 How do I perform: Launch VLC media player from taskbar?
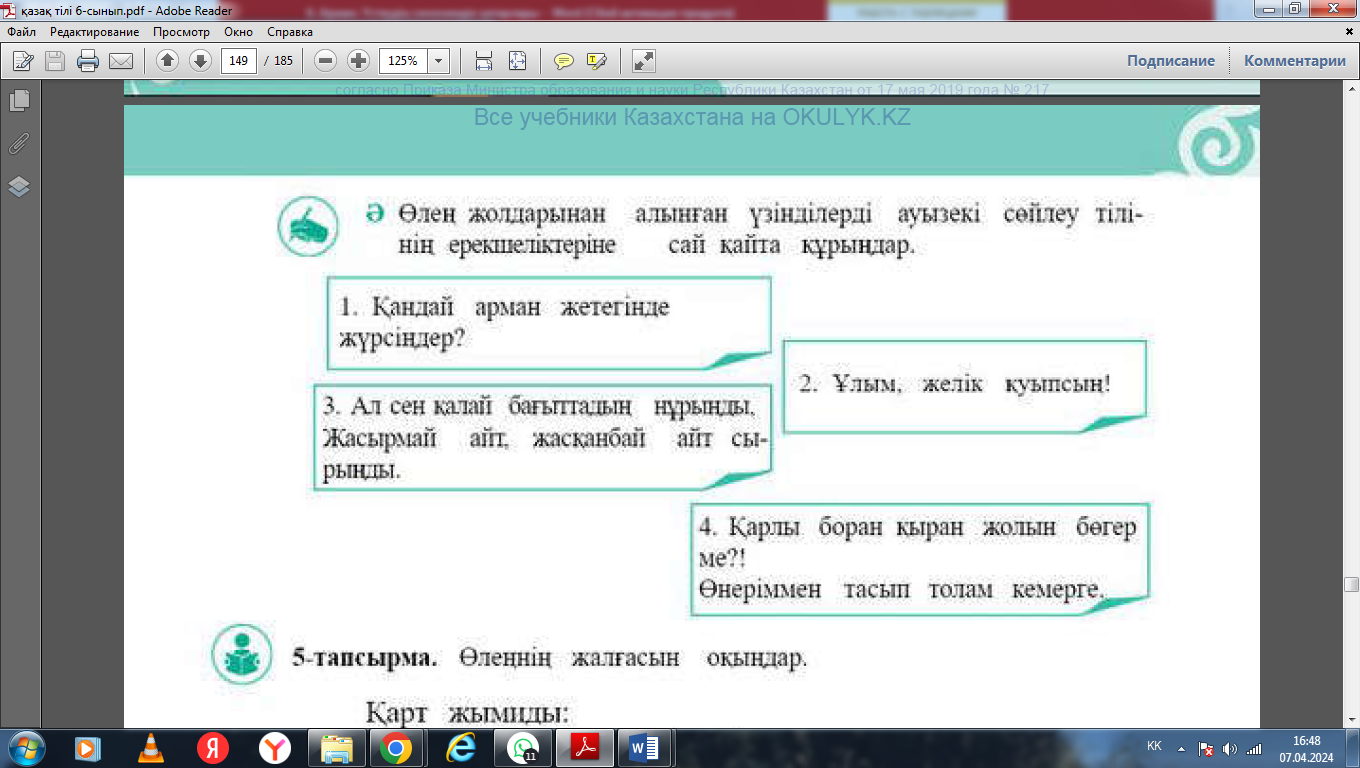150,748
